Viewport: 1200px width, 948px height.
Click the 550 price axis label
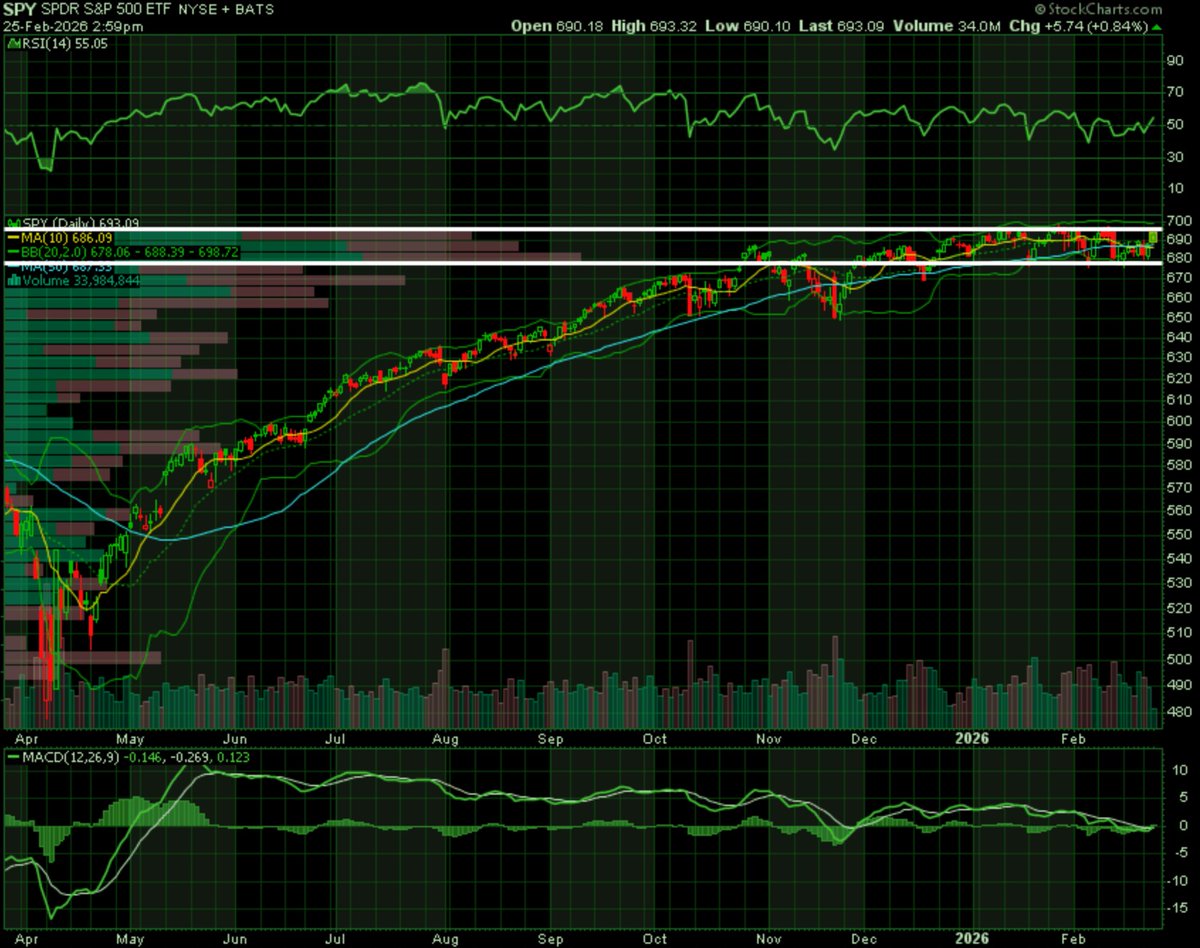[x=1178, y=534]
